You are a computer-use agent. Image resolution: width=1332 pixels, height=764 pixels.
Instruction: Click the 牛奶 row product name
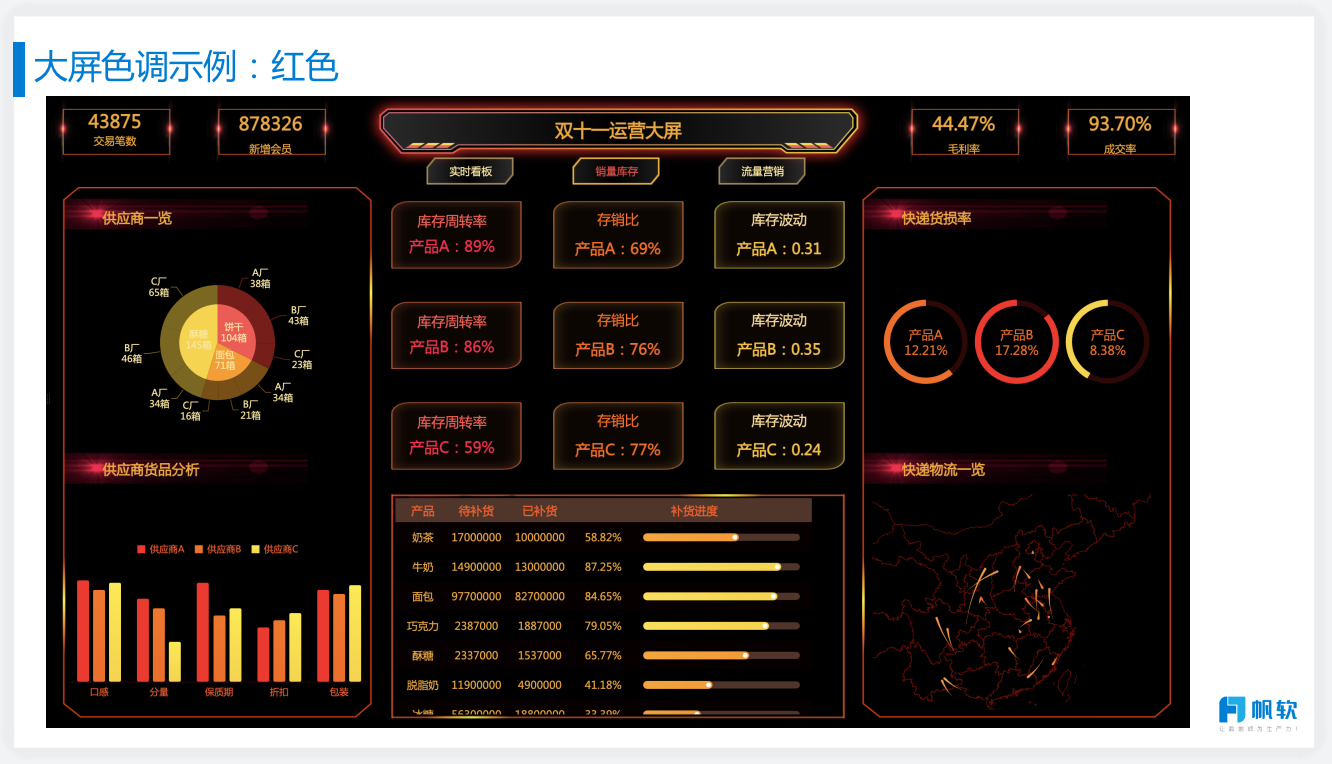coord(423,567)
